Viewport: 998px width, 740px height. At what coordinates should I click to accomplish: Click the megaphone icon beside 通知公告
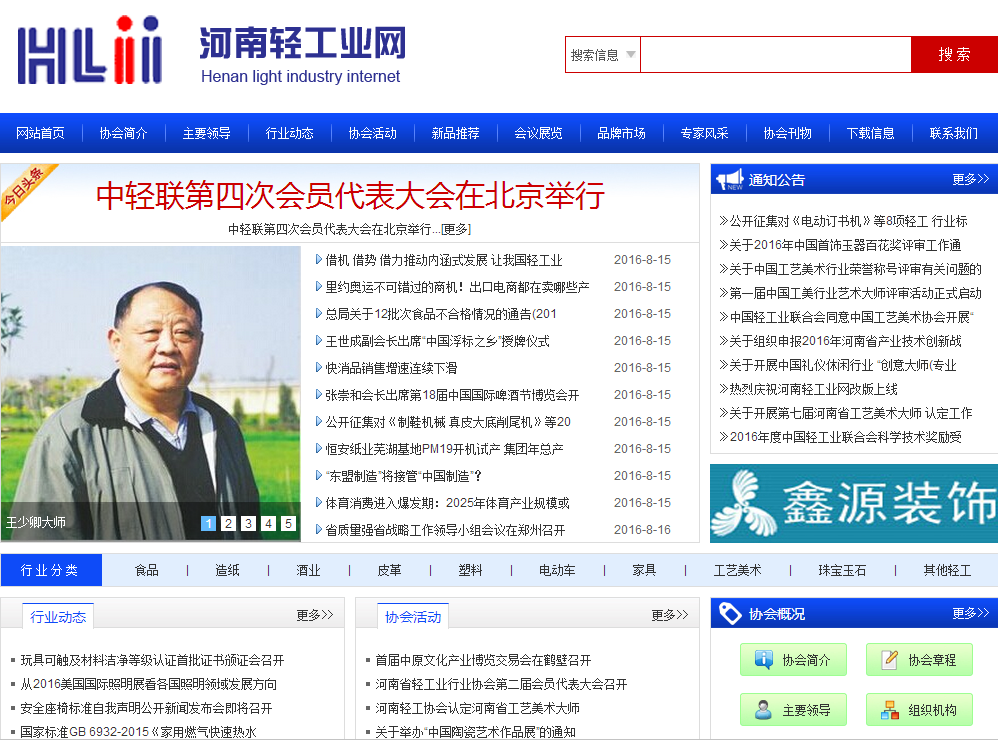[x=730, y=179]
